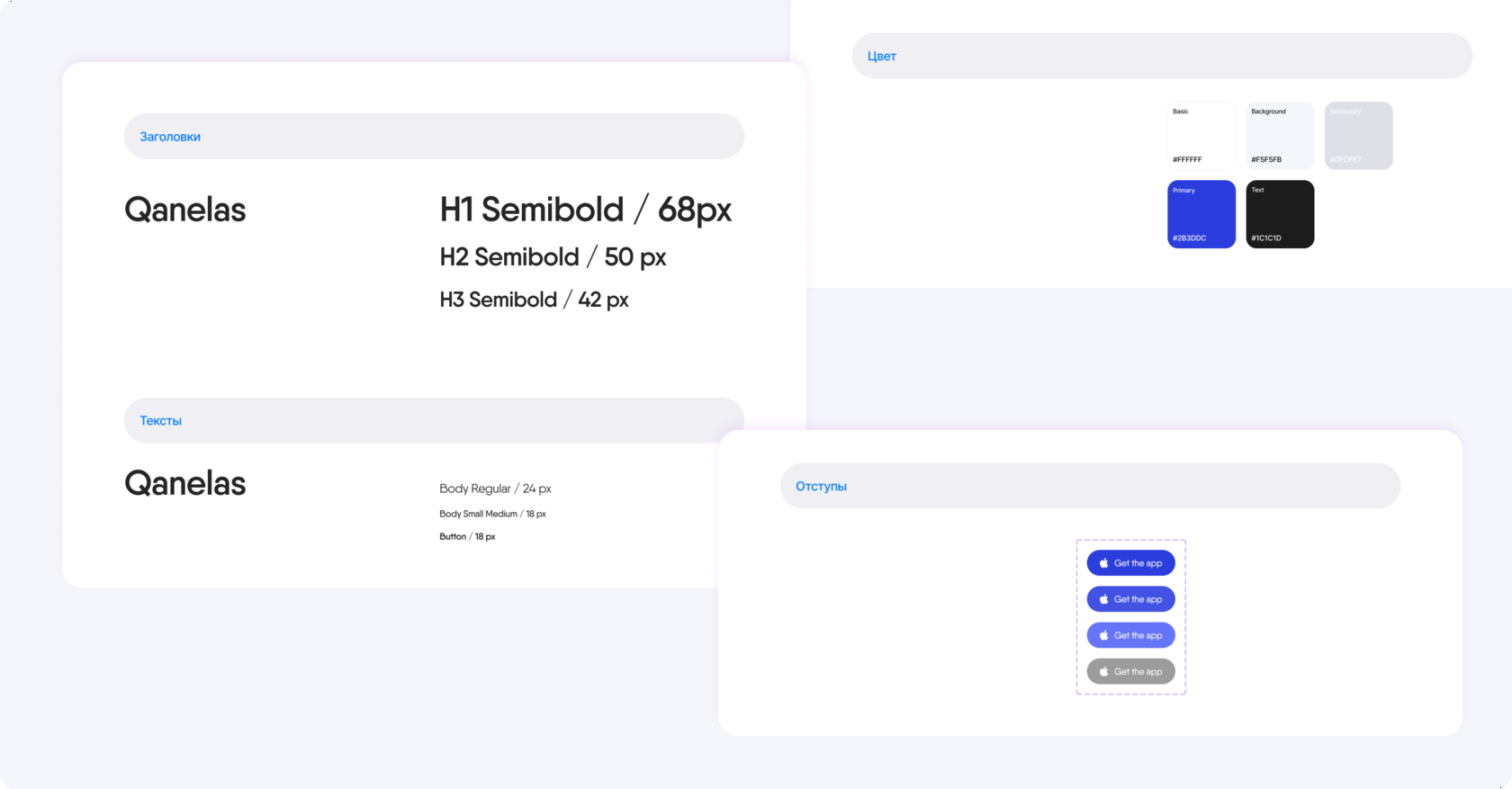
Task: Open the 'Цвет' section header
Action: pyautogui.click(x=1162, y=56)
